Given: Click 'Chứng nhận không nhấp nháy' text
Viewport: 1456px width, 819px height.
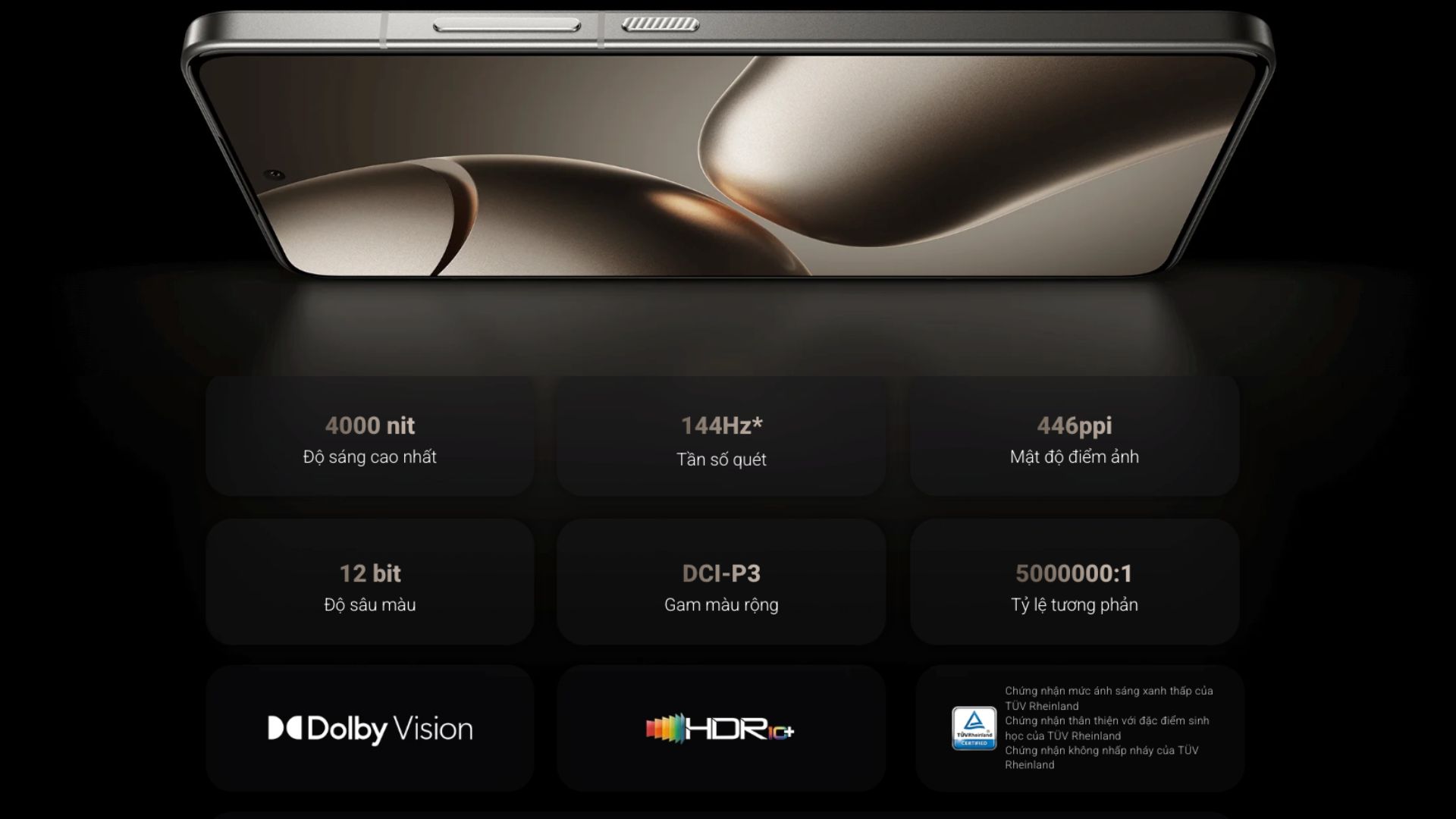Looking at the screenshot, I should click(1102, 758).
